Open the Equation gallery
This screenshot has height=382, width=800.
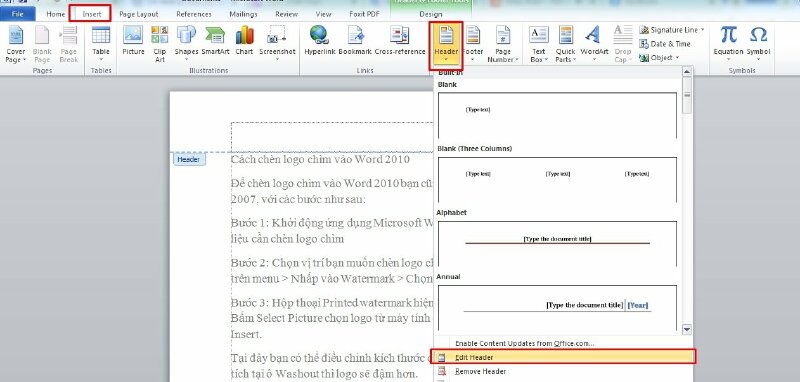[x=728, y=44]
